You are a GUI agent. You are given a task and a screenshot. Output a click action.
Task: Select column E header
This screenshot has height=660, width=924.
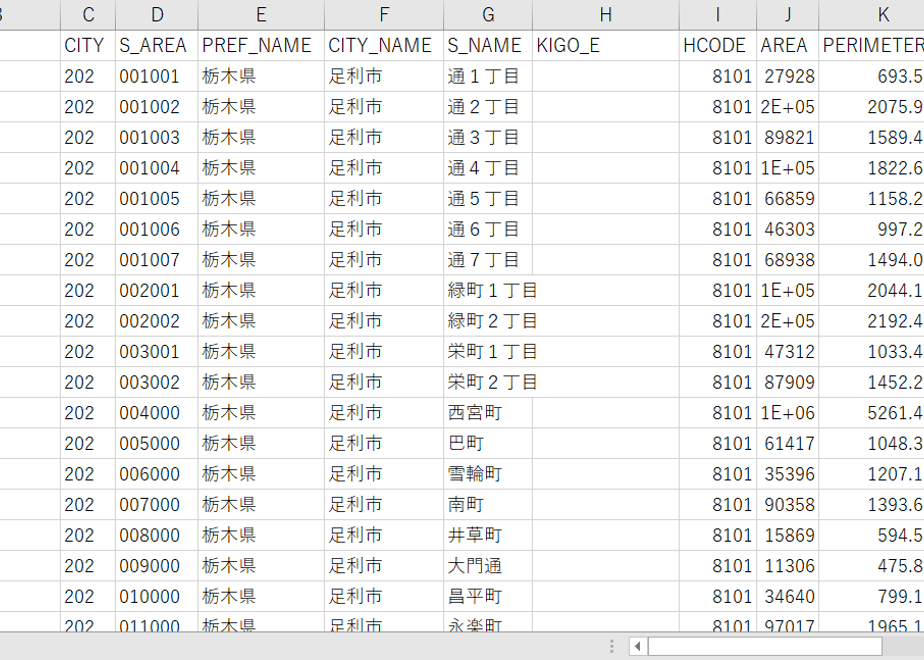click(x=261, y=15)
